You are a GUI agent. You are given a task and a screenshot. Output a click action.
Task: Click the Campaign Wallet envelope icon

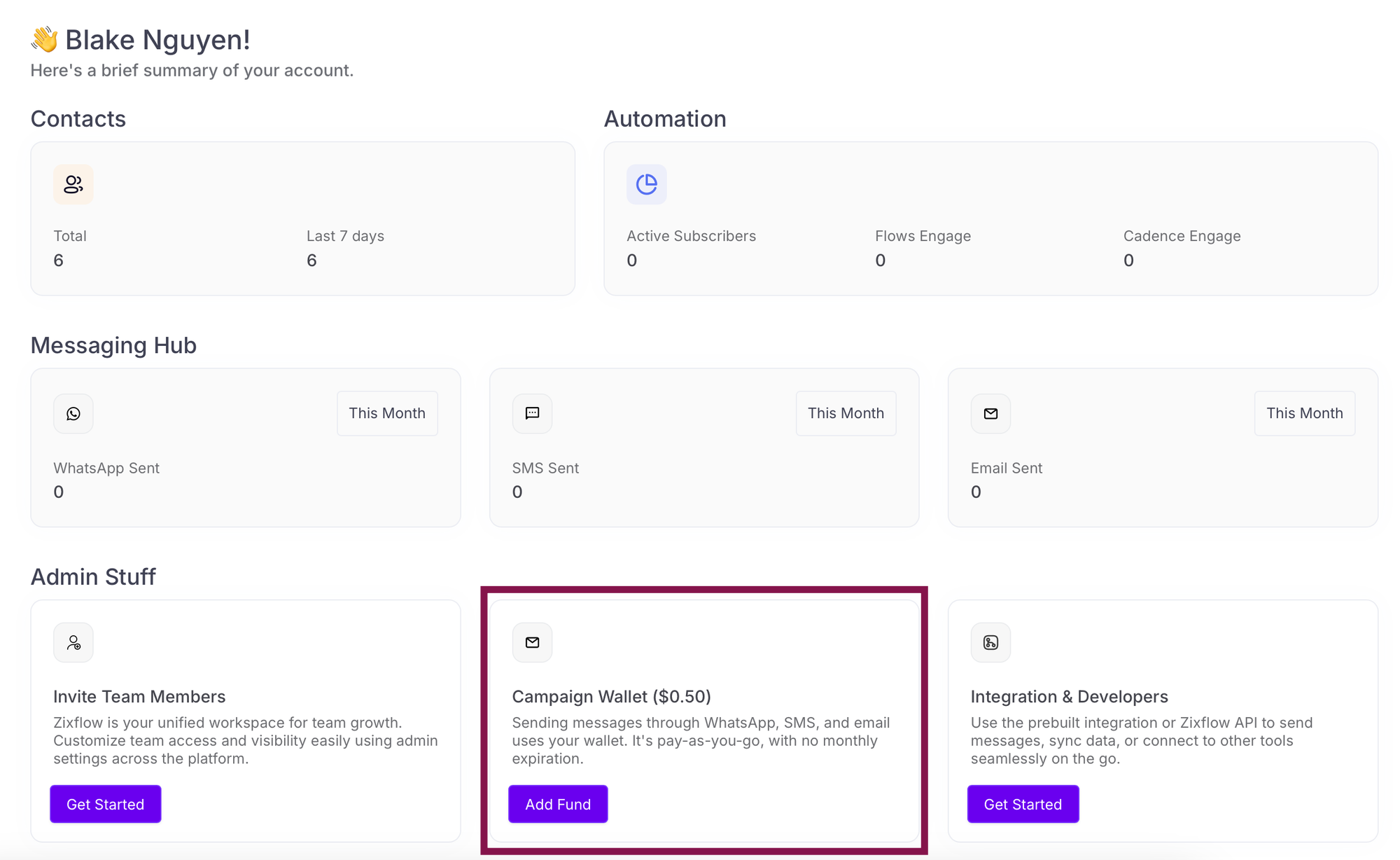point(532,642)
